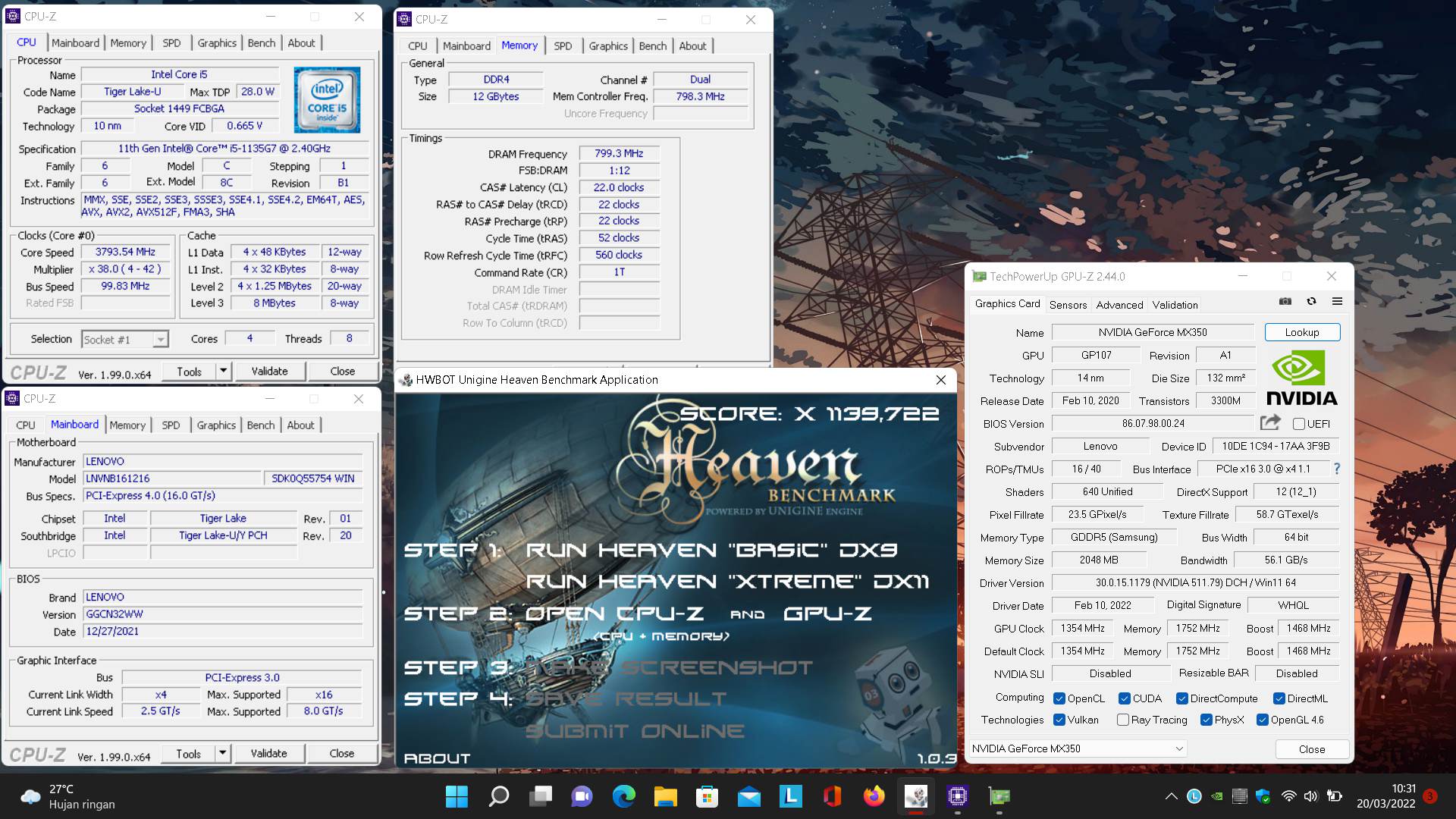This screenshot has height=819, width=1456.
Task: Click the battery tray icon
Action: click(1335, 796)
